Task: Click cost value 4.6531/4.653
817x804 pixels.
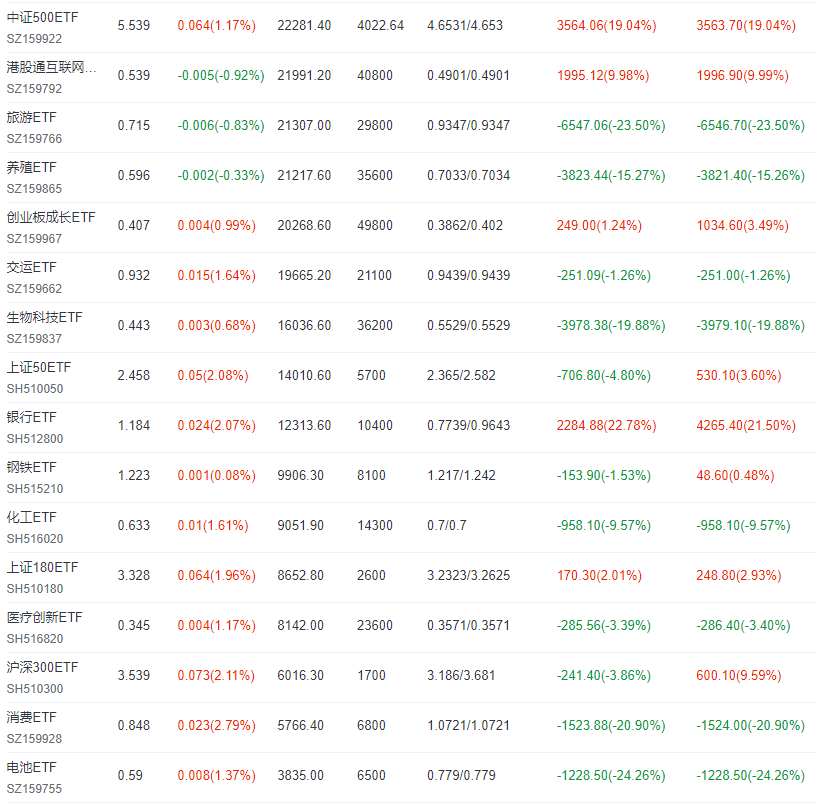Action: [x=465, y=26]
